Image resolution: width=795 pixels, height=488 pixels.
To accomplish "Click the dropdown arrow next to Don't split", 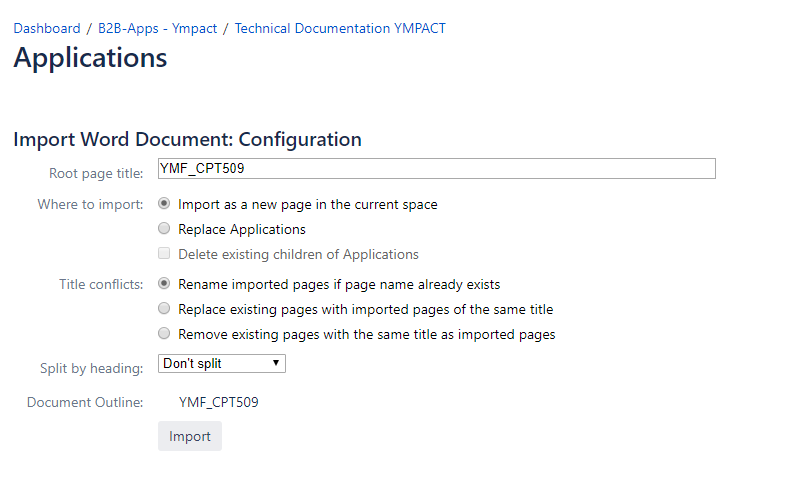I will click(x=276, y=363).
